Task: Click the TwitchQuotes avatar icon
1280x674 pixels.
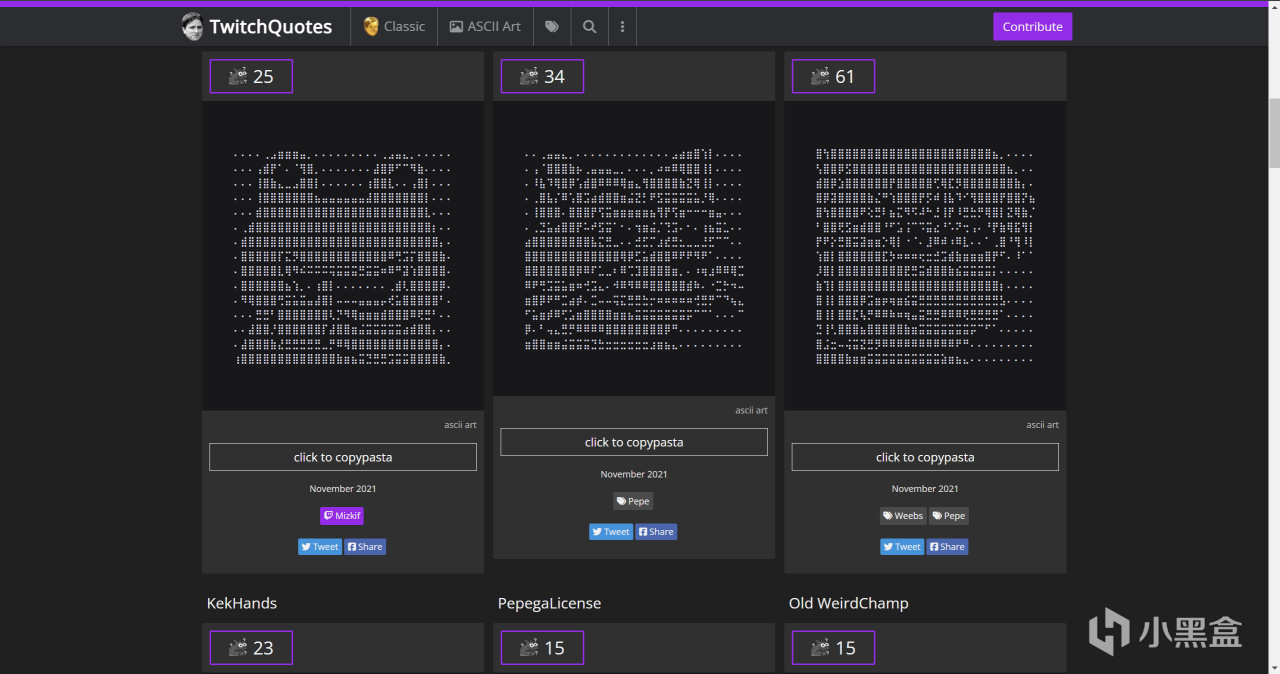Action: (192, 27)
